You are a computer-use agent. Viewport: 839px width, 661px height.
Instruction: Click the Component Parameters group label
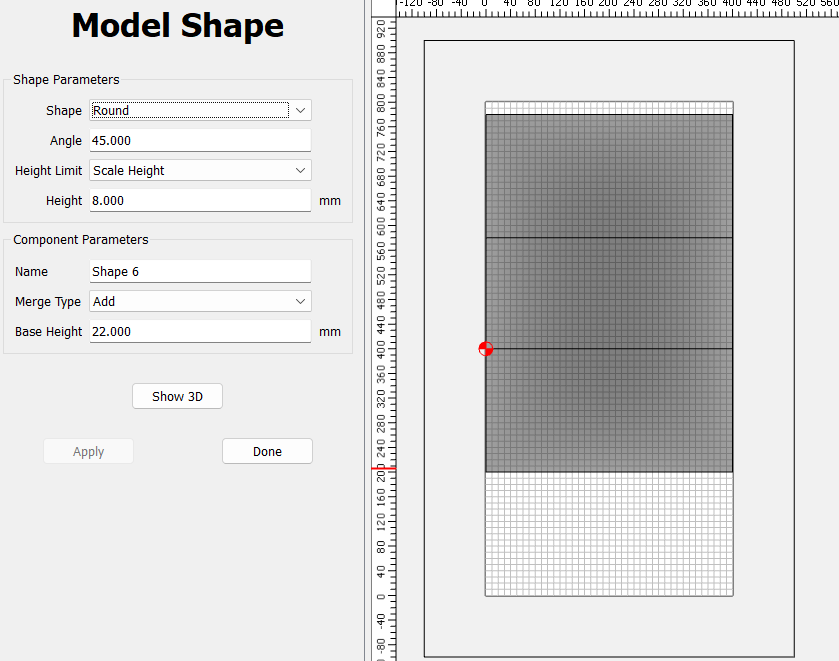coord(81,240)
